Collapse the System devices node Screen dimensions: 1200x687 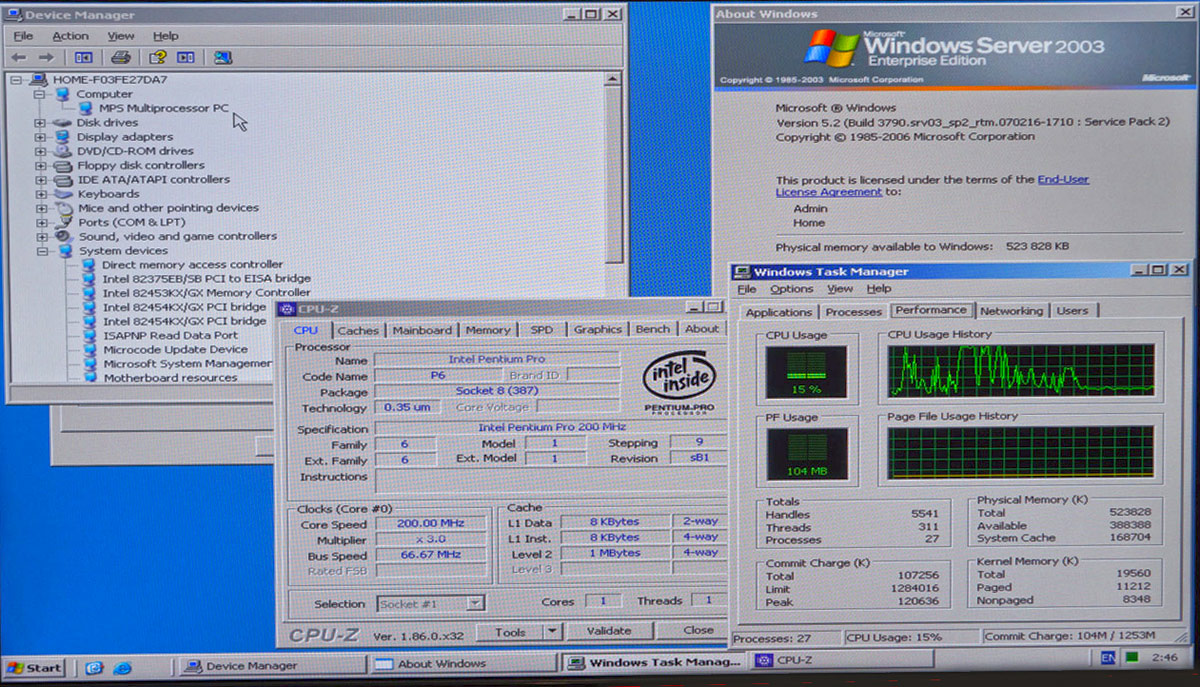41,251
